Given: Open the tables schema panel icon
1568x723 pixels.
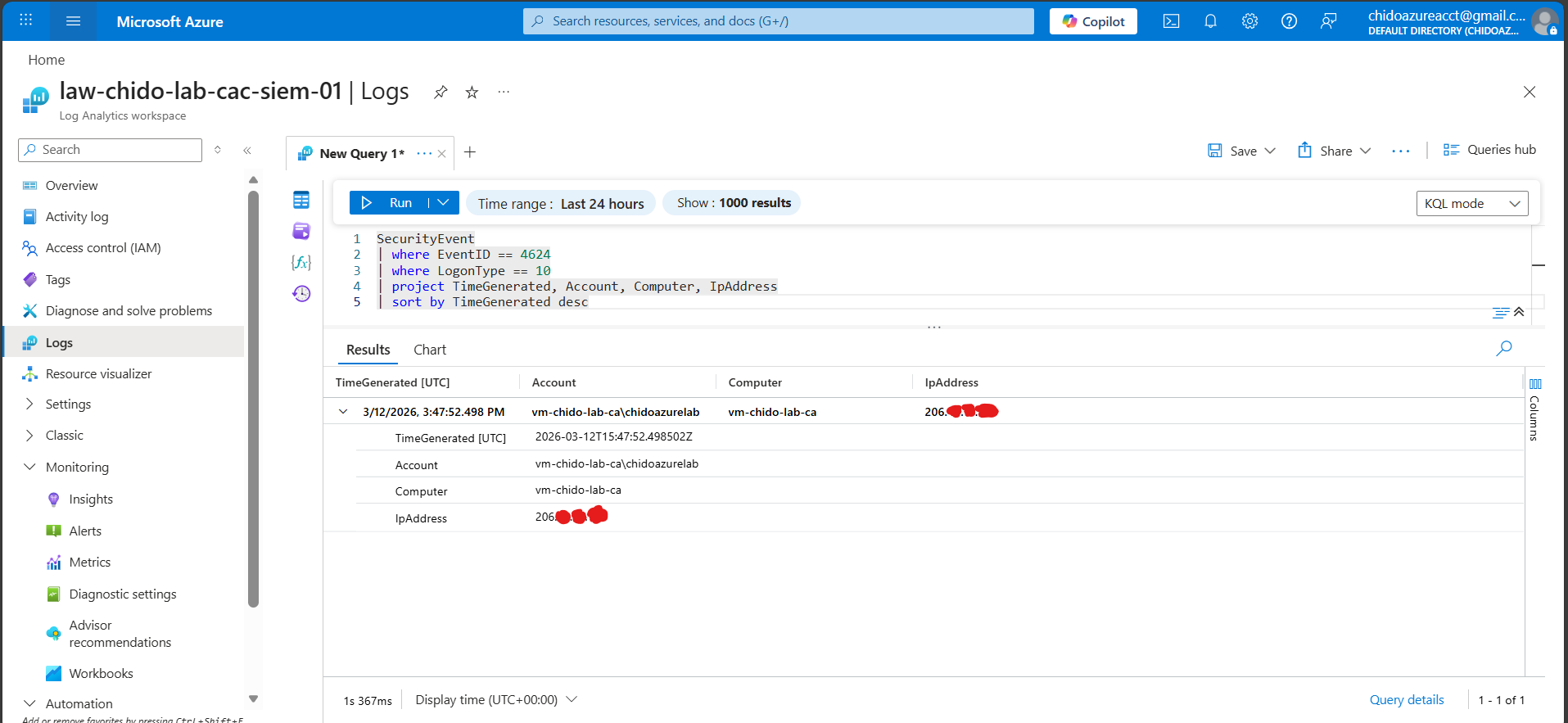Looking at the screenshot, I should [301, 200].
